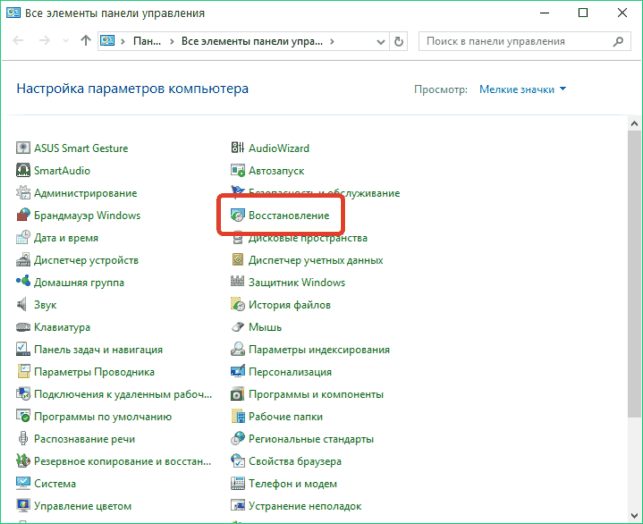Click the scrollbar down arrow
Viewport: 643px width, 524px height.
(x=634, y=515)
